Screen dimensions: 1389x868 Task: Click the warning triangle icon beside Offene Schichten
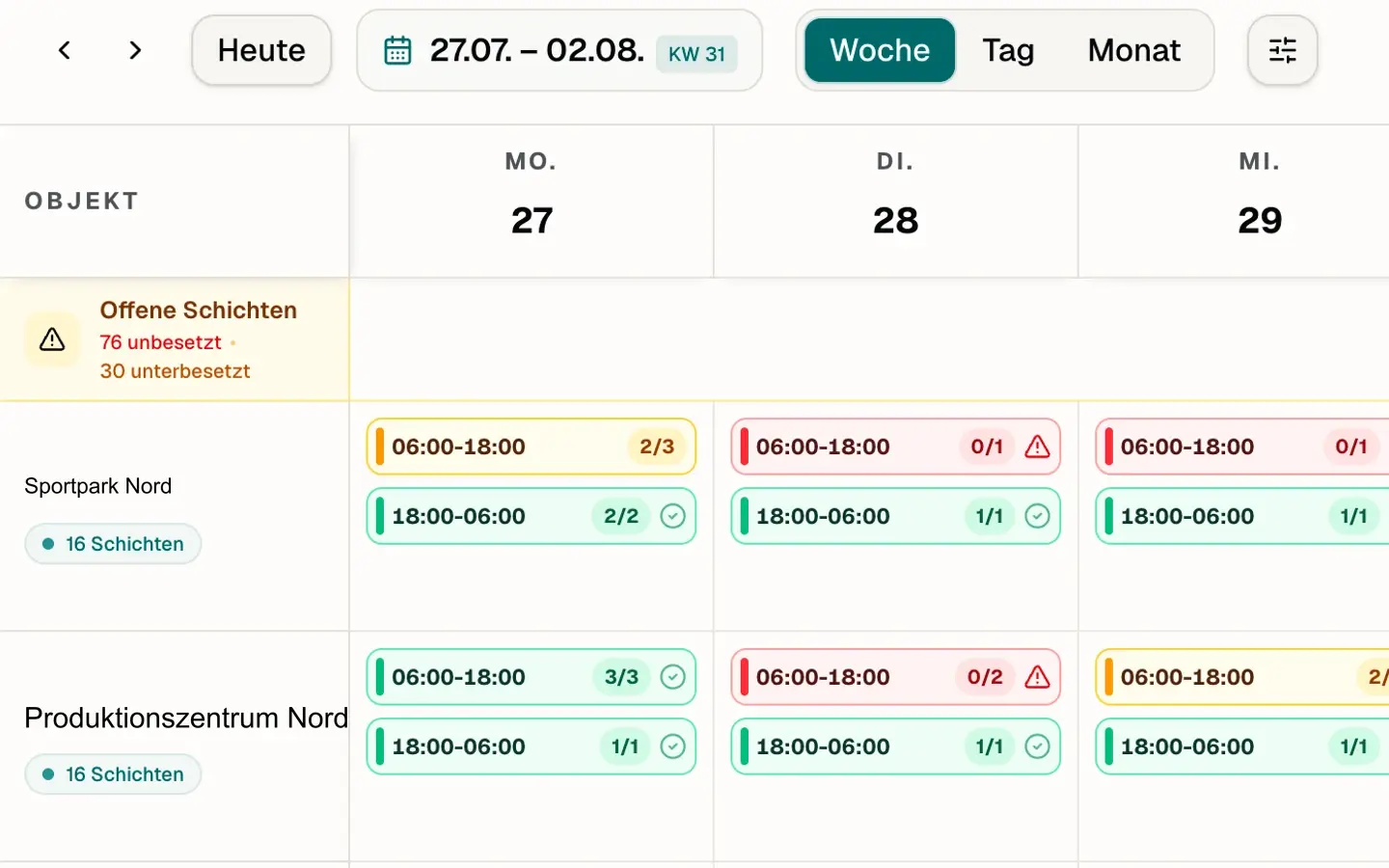52,339
